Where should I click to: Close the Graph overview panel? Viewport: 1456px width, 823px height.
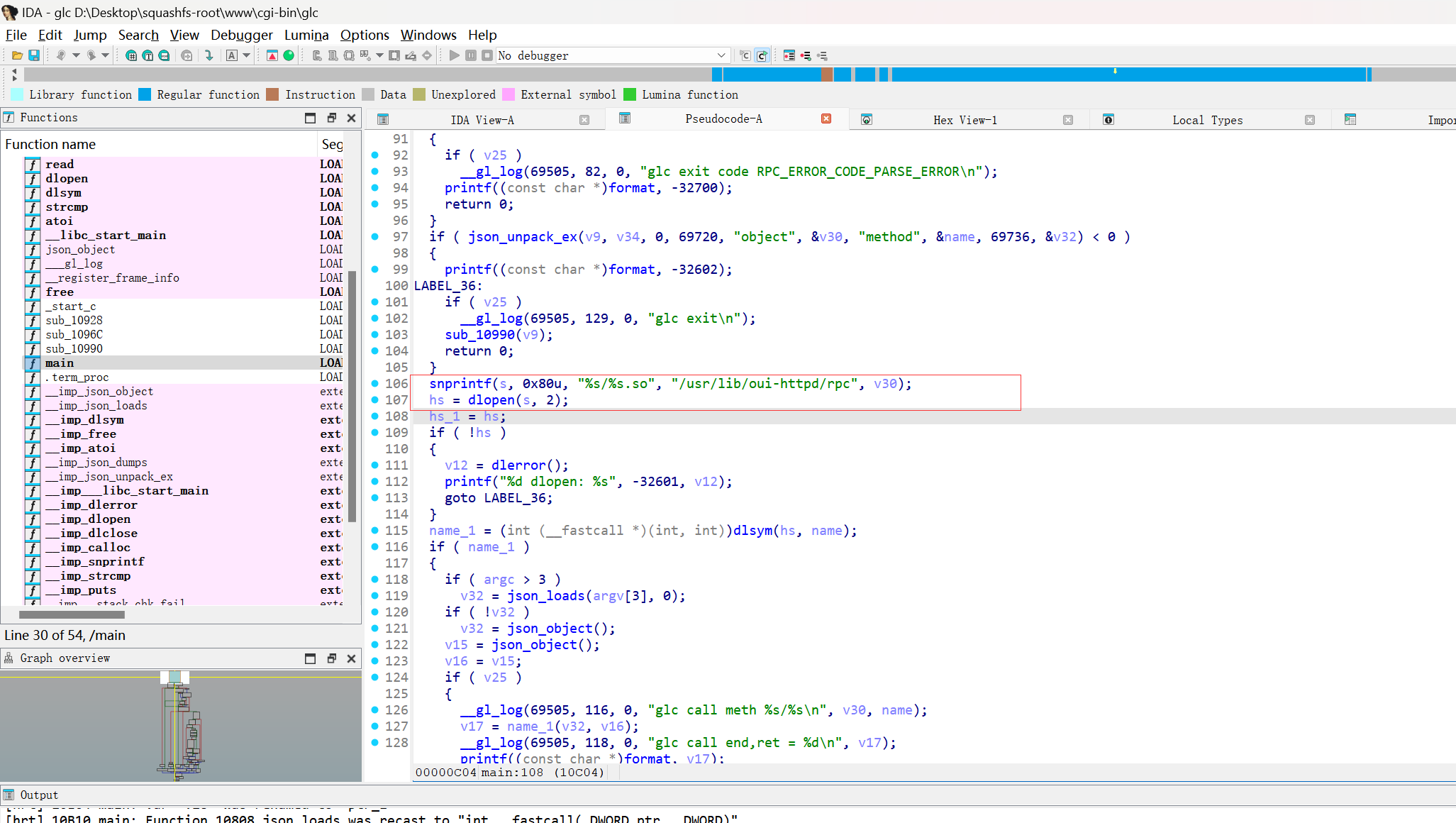tap(351, 658)
